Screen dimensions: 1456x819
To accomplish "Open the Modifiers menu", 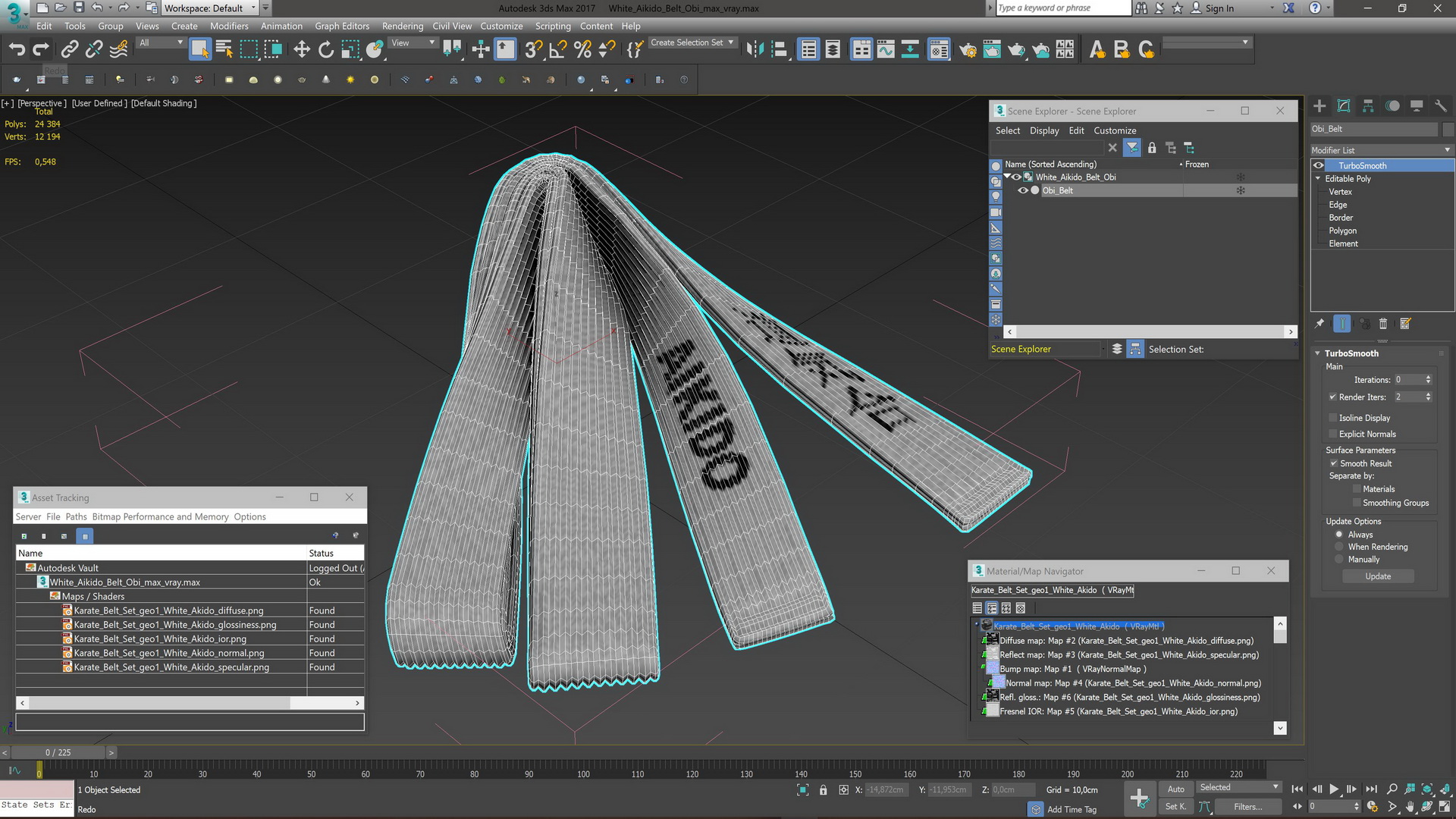I will click(229, 26).
